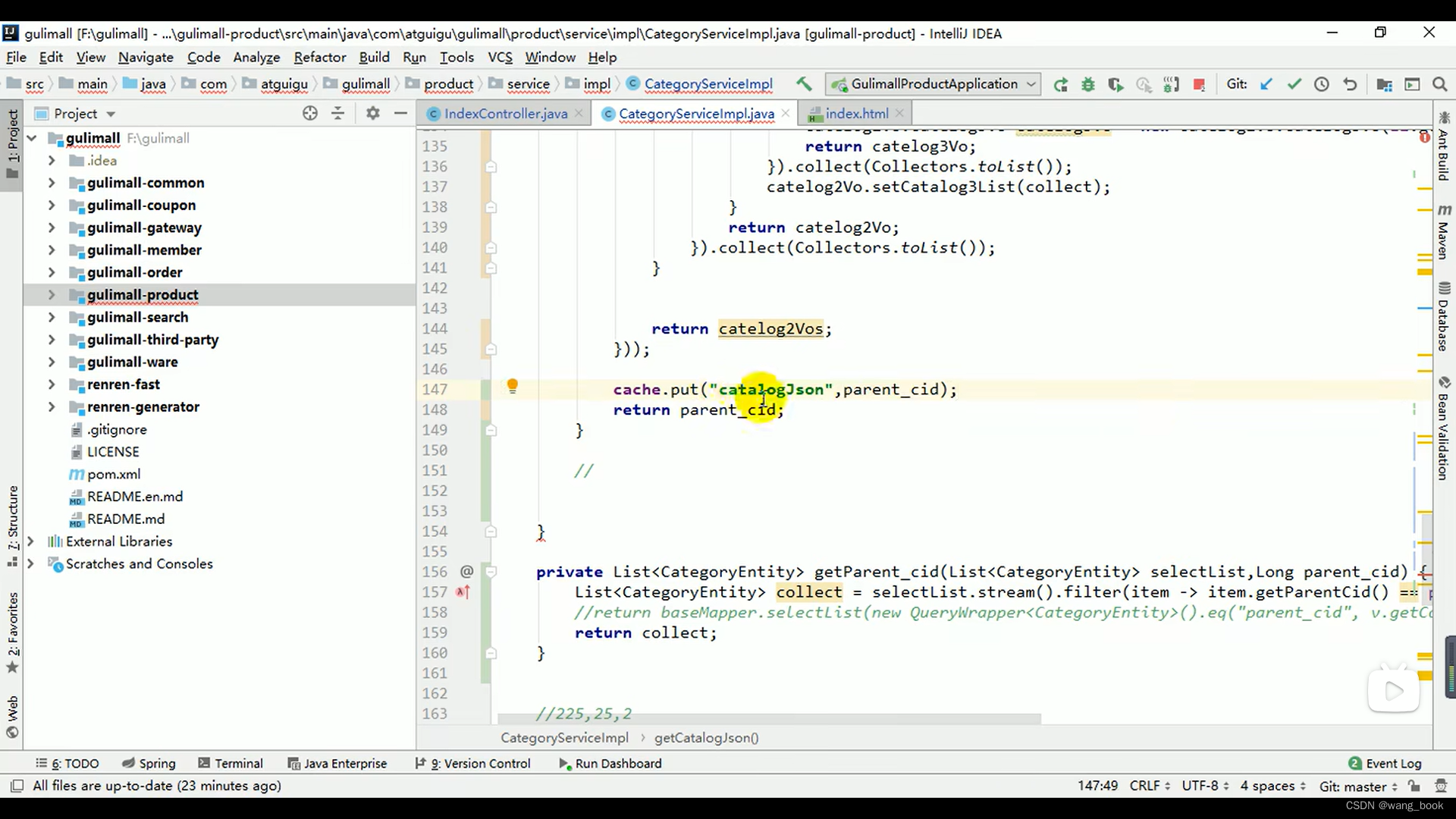This screenshot has height=819, width=1456.
Task: Open Git history clock icon
Action: point(1322,84)
